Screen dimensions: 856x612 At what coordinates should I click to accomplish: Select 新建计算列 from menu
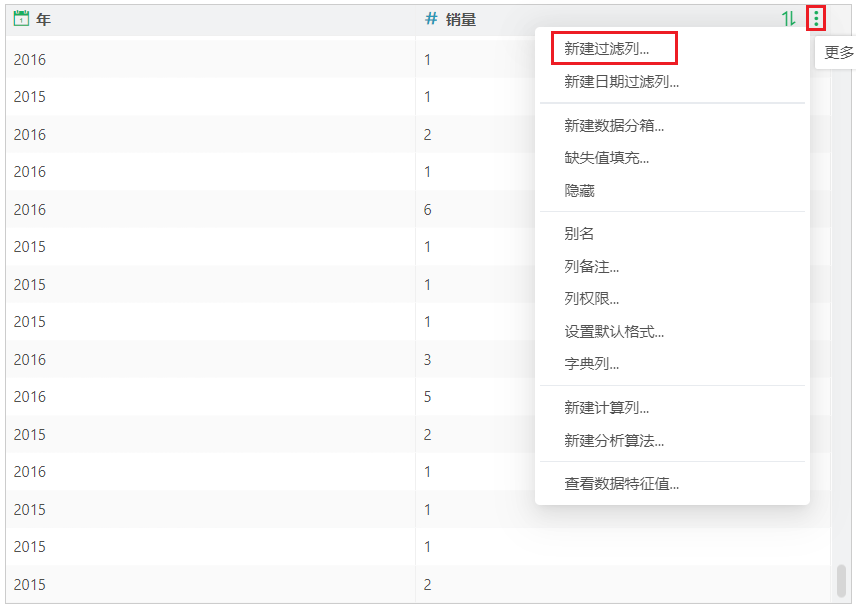coord(606,407)
